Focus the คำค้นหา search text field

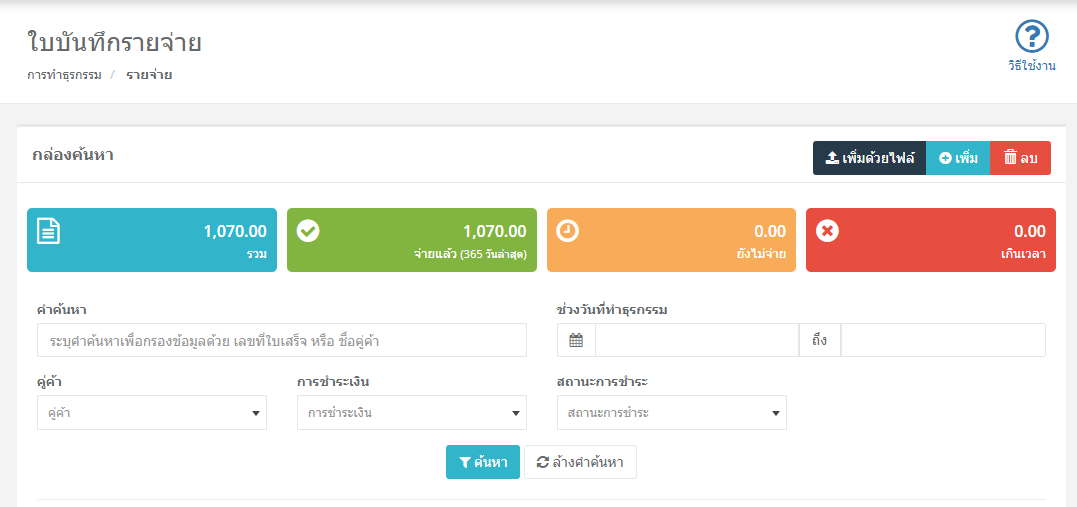coord(282,340)
